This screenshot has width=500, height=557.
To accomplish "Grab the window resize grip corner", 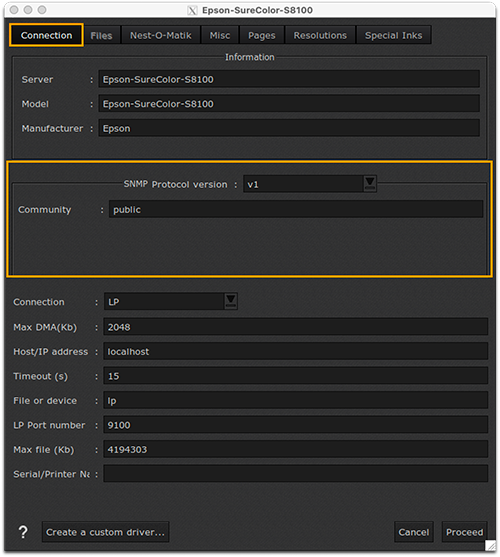I will click(490, 545).
